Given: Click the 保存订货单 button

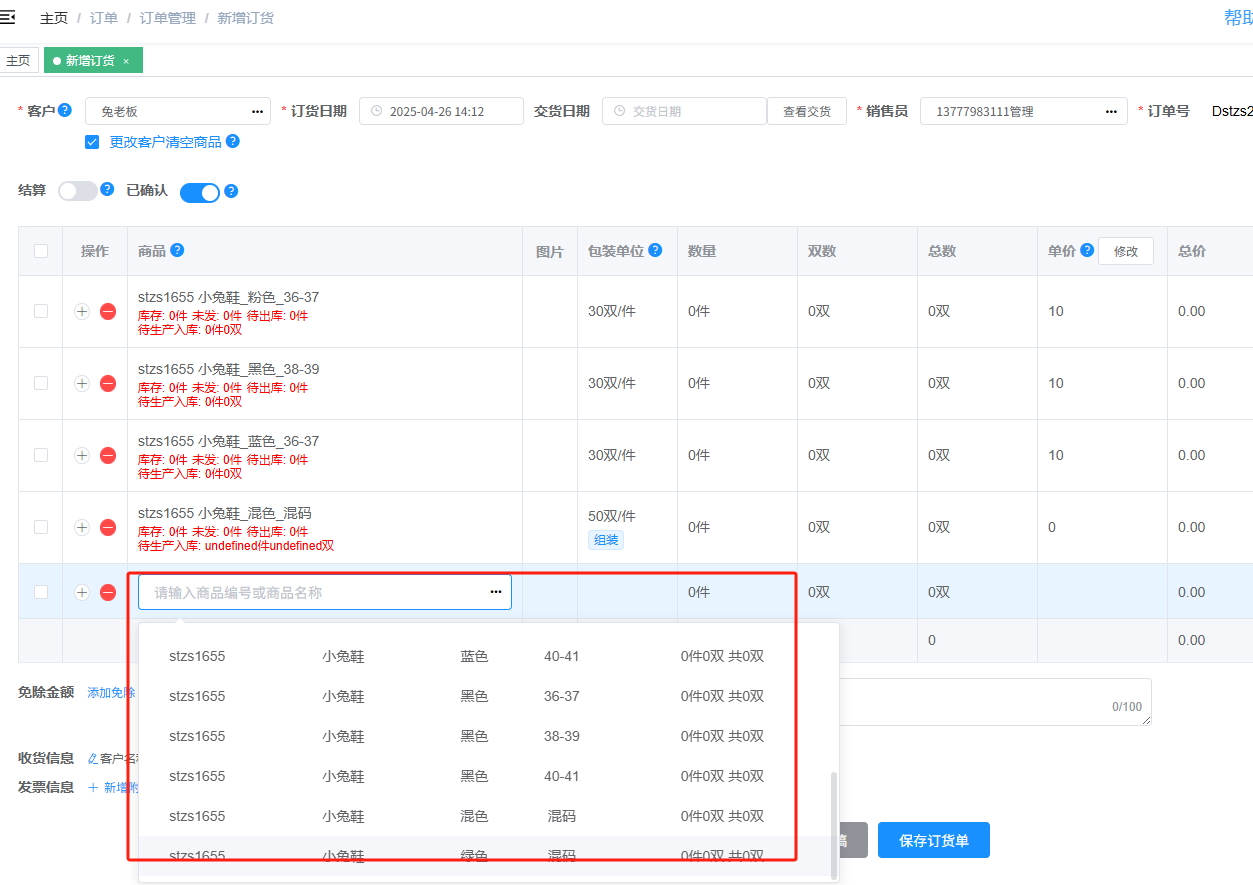Looking at the screenshot, I should click(933, 840).
